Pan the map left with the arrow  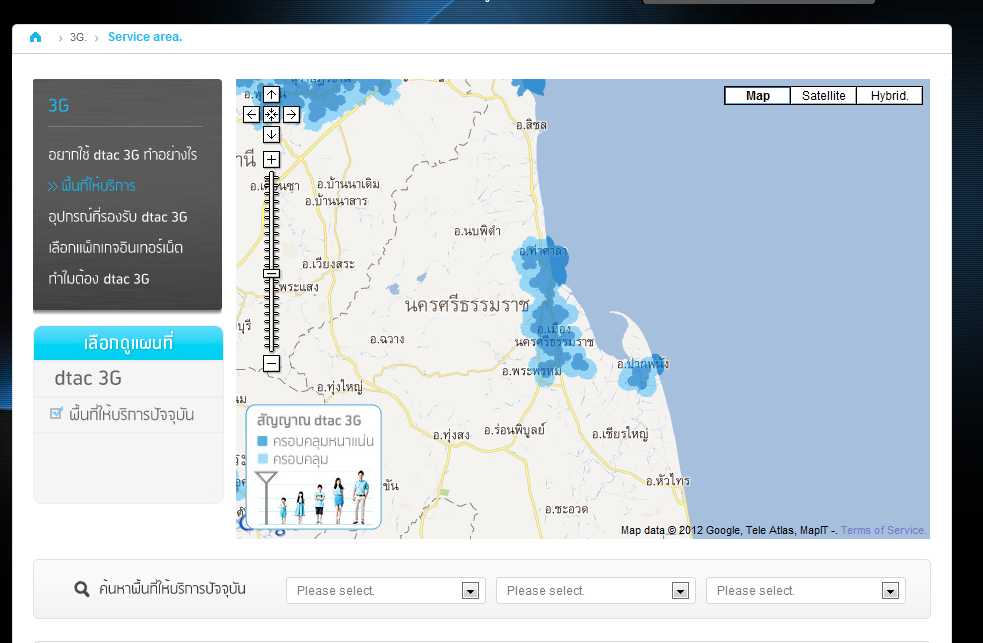(x=251, y=114)
